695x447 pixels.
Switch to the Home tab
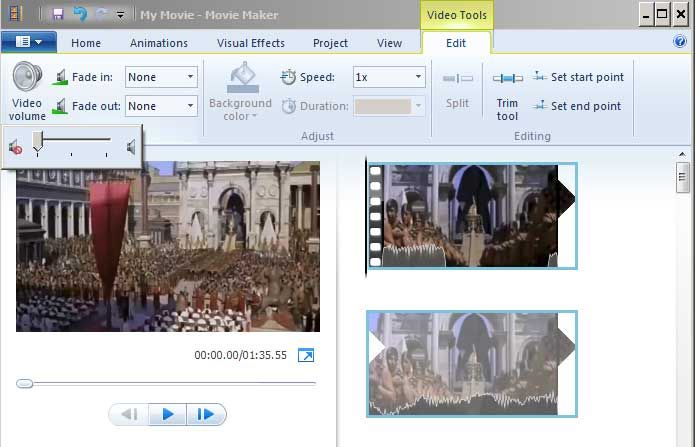[86, 43]
